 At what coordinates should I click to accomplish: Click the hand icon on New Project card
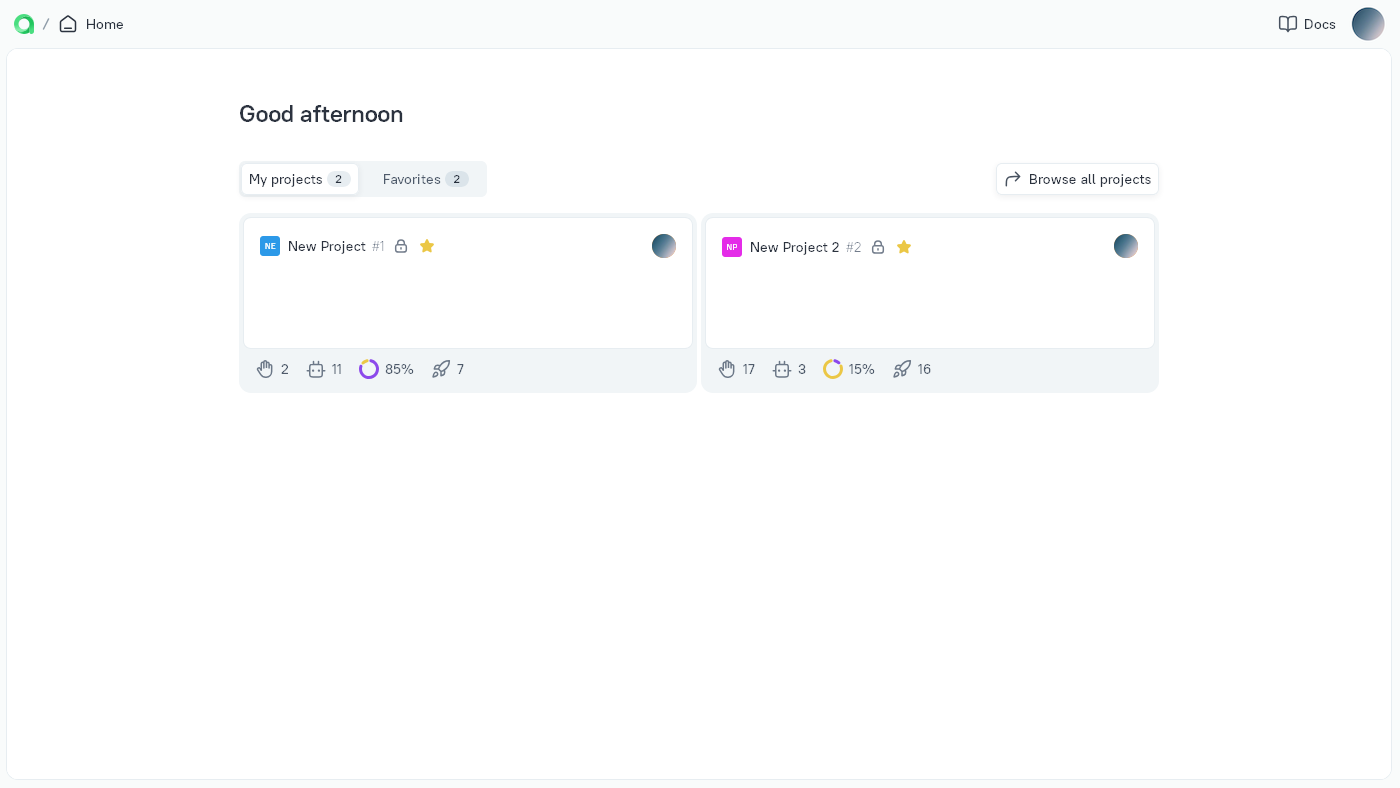pyautogui.click(x=265, y=369)
